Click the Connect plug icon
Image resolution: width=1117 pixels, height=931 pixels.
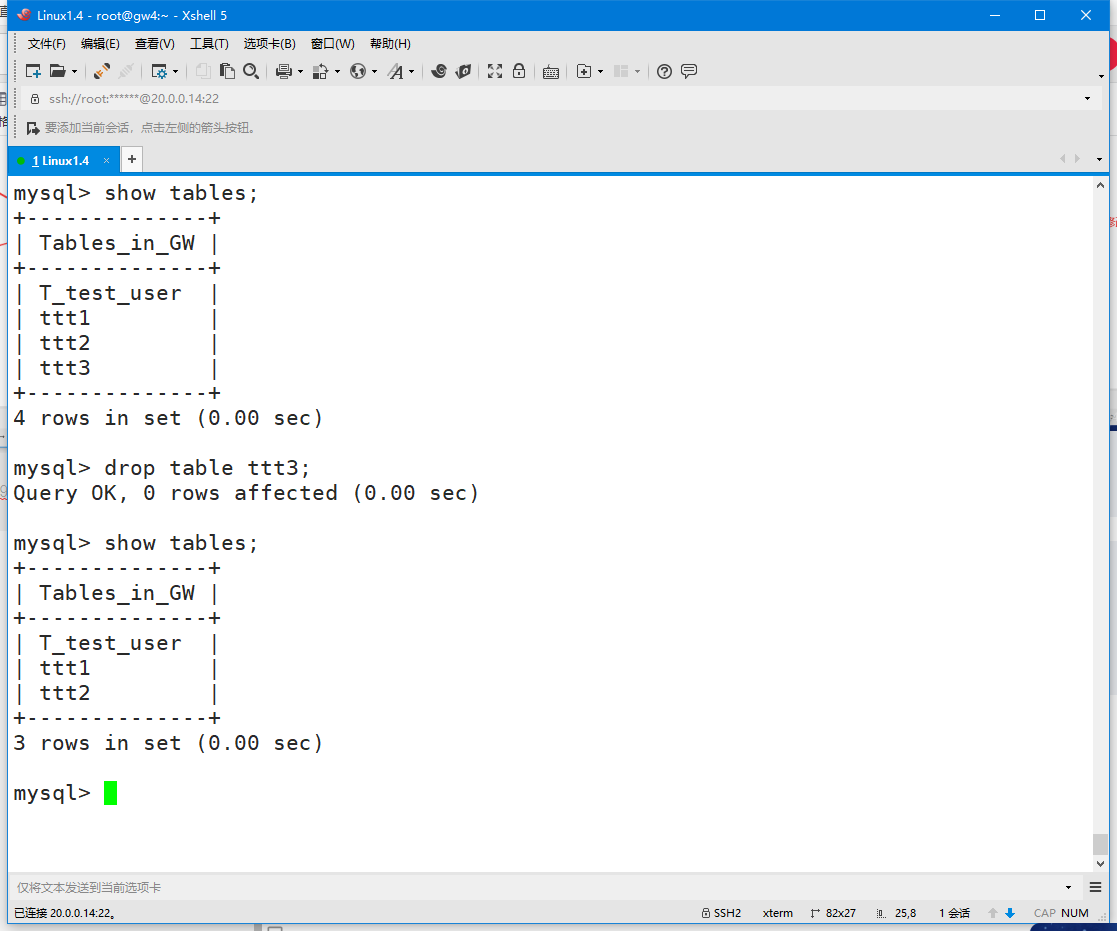point(102,71)
